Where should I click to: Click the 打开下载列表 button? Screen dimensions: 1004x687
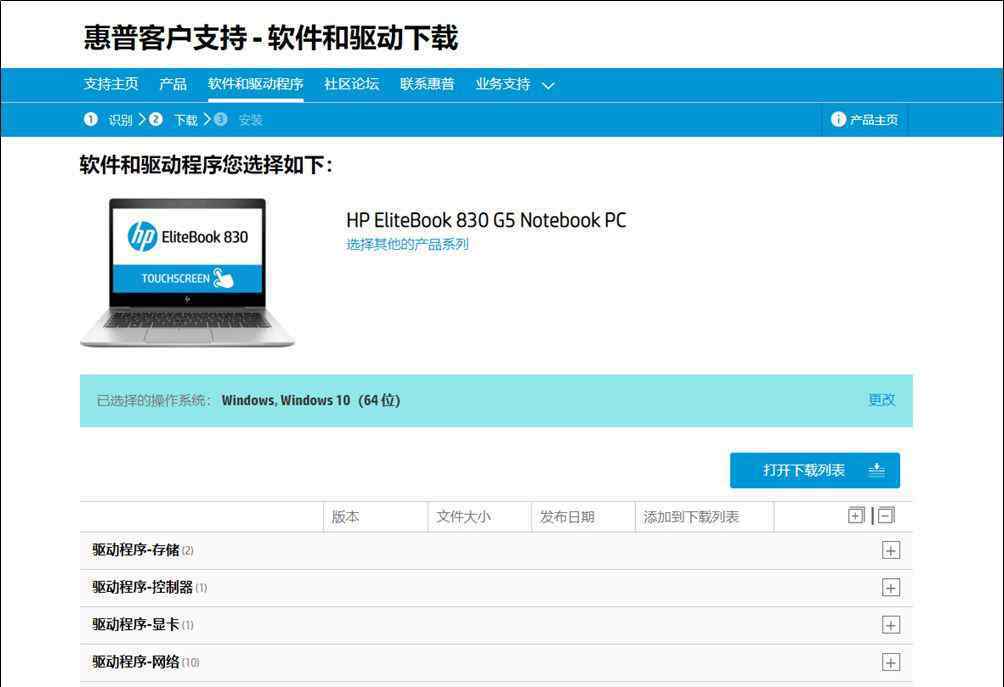click(814, 470)
